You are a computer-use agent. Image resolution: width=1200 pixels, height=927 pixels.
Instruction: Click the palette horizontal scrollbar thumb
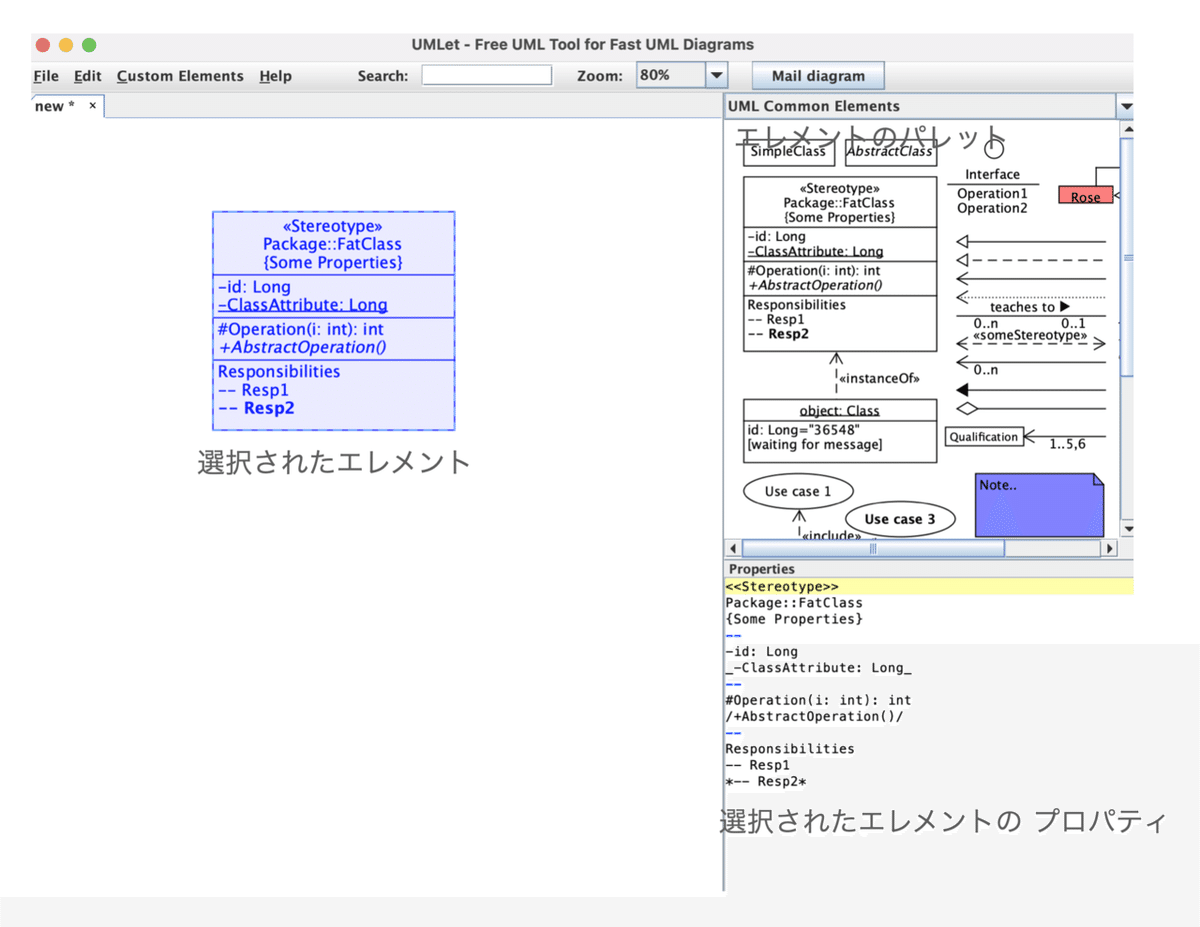[873, 548]
